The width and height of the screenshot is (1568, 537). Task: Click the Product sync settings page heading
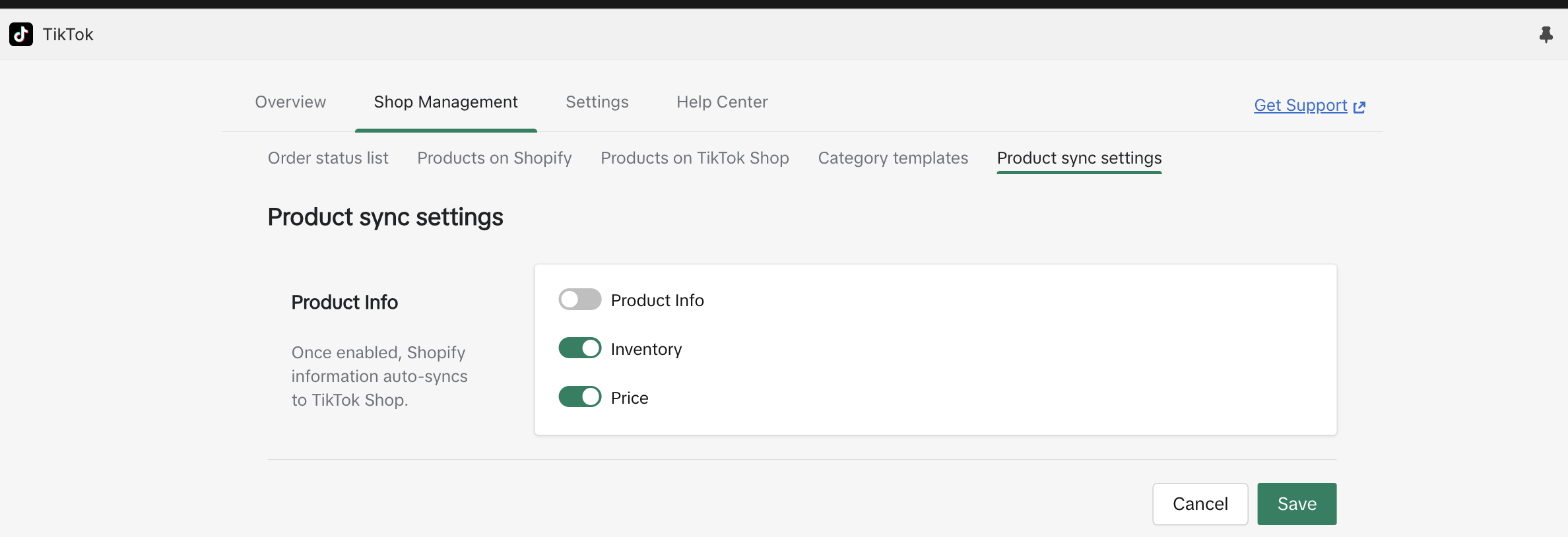click(x=385, y=217)
